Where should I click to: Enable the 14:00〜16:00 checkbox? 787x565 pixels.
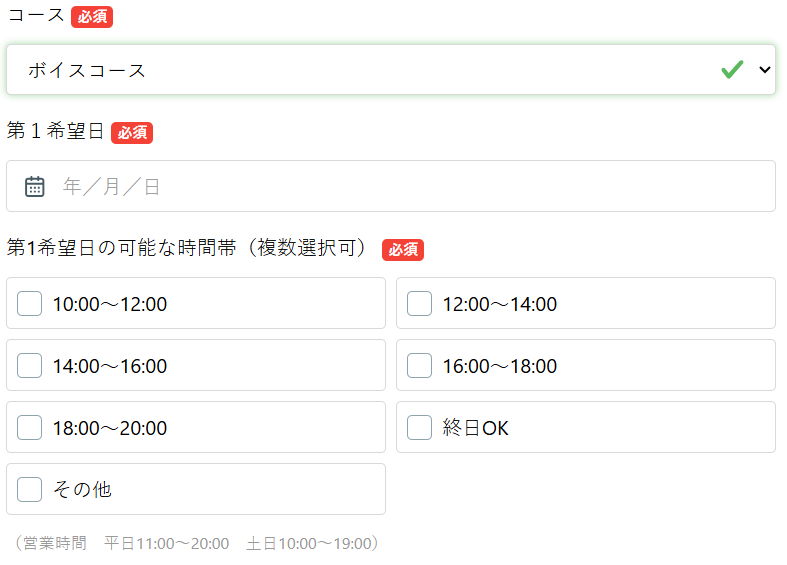tap(30, 366)
